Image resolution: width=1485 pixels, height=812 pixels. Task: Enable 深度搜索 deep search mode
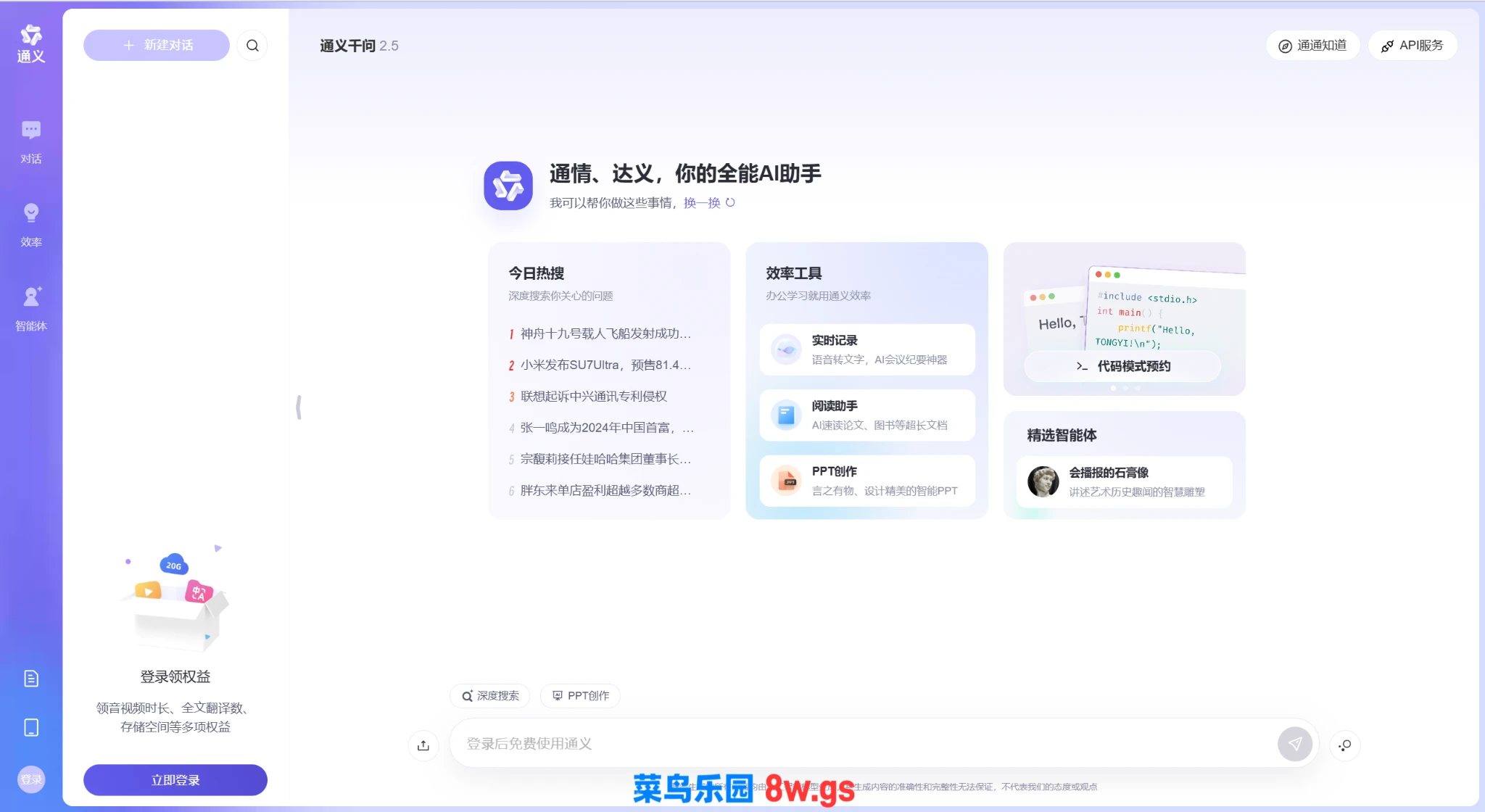(x=490, y=696)
